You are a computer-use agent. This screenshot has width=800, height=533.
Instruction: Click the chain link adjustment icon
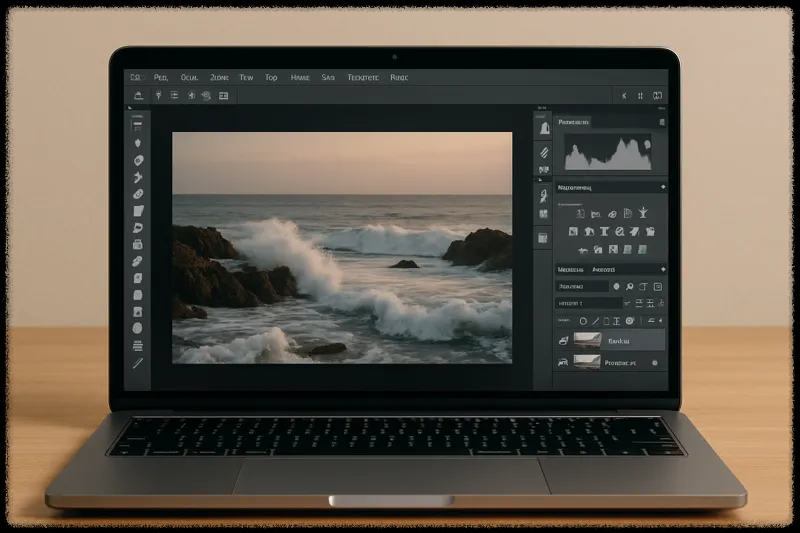point(612,214)
